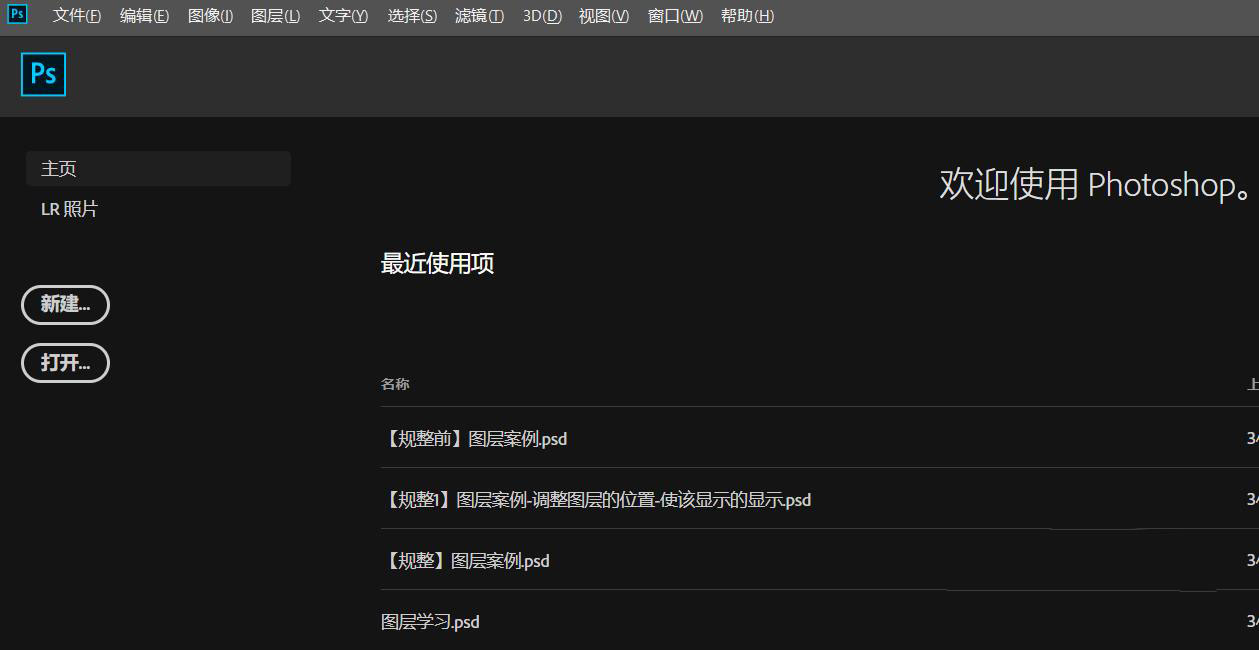Open the 3D menu
This screenshot has height=650, width=1259.
point(541,15)
